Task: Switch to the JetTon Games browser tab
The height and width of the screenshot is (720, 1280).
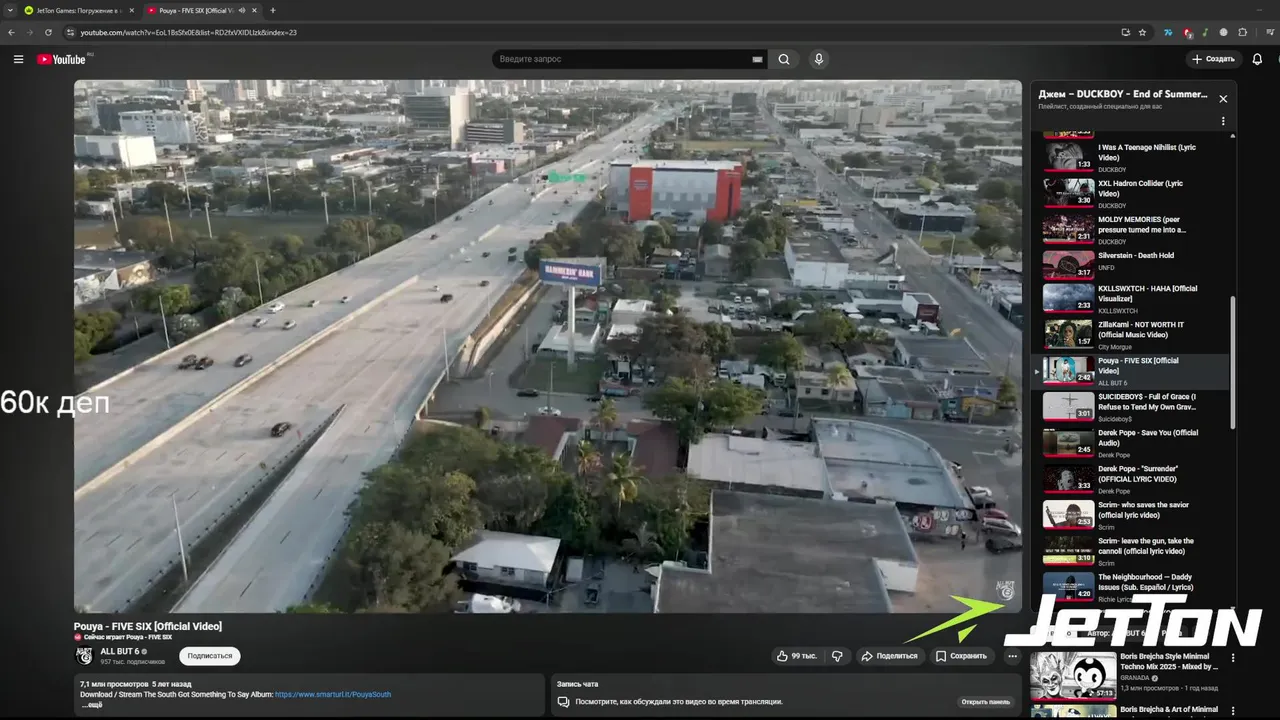Action: (x=78, y=10)
